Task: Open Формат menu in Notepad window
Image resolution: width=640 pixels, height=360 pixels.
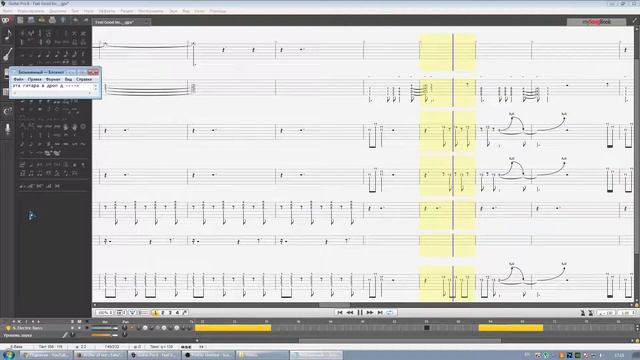Action: [x=53, y=79]
